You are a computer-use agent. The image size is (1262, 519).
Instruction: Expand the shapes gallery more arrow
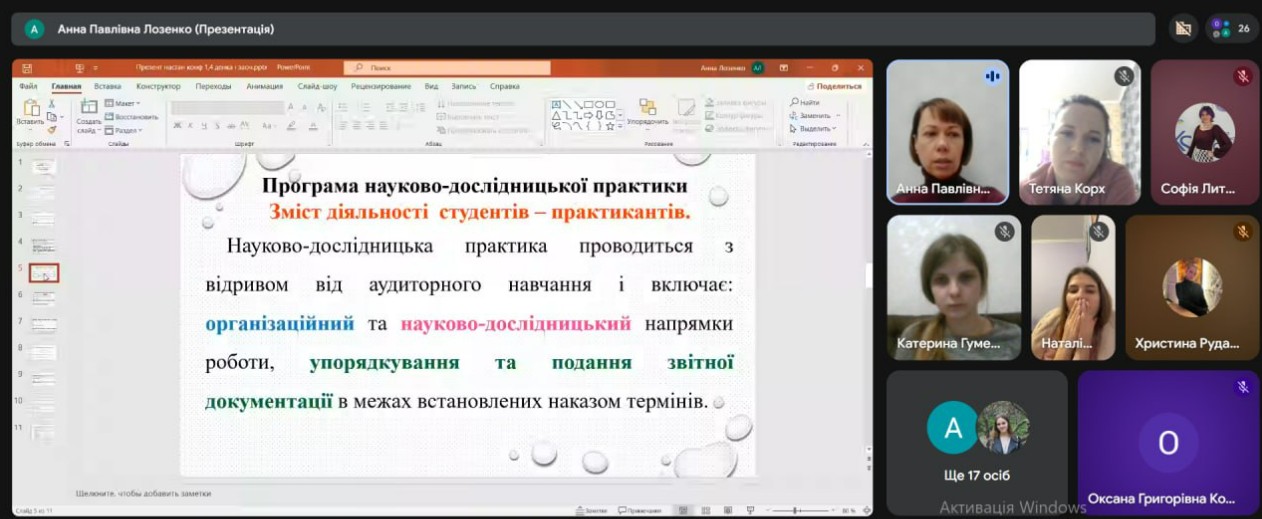click(x=620, y=127)
